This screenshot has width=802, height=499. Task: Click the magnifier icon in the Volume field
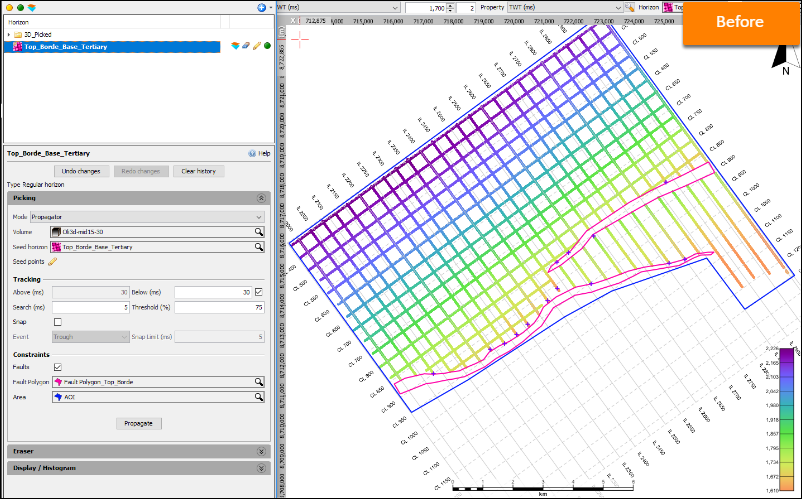click(x=259, y=232)
